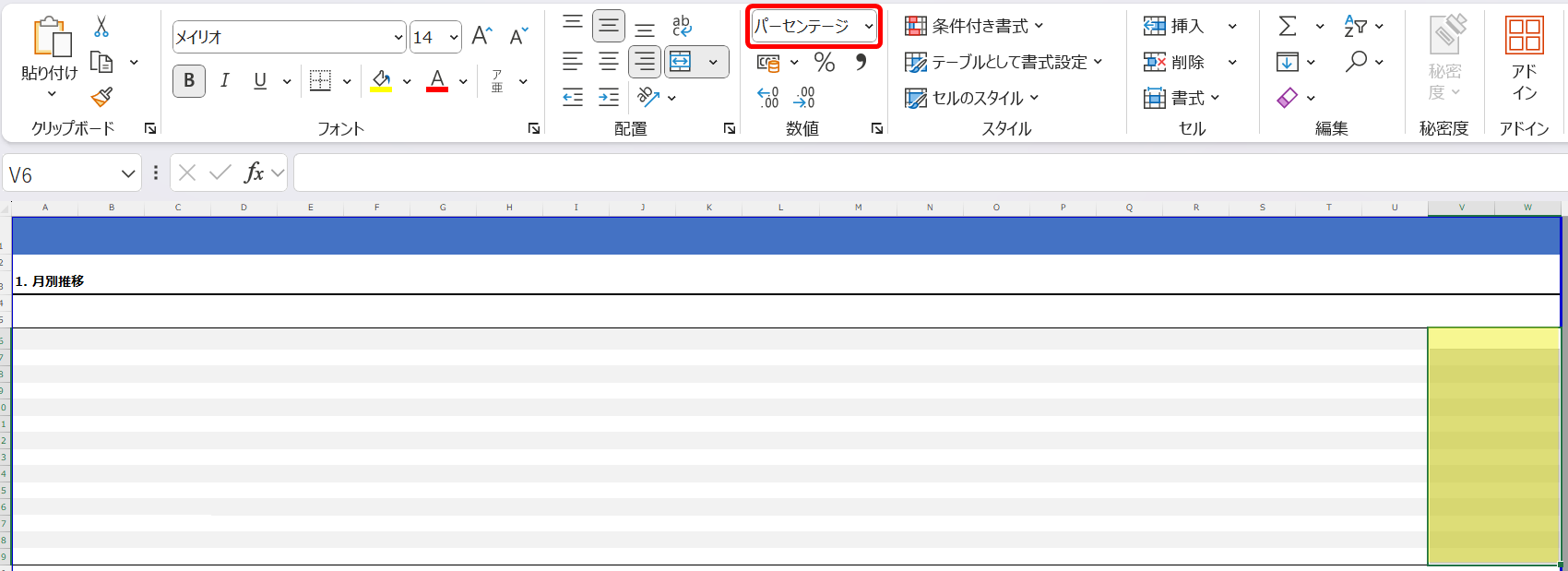Viewport: 1568px width, 571px height.
Task: Click the increase font size icon
Action: tap(481, 36)
